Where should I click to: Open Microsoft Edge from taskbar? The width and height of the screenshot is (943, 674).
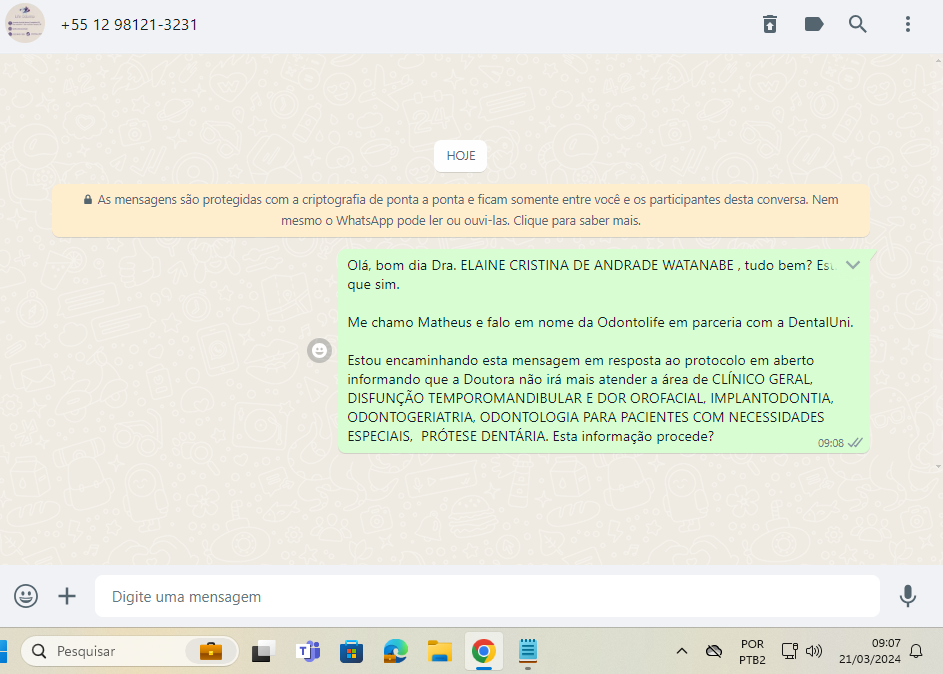pyautogui.click(x=396, y=651)
